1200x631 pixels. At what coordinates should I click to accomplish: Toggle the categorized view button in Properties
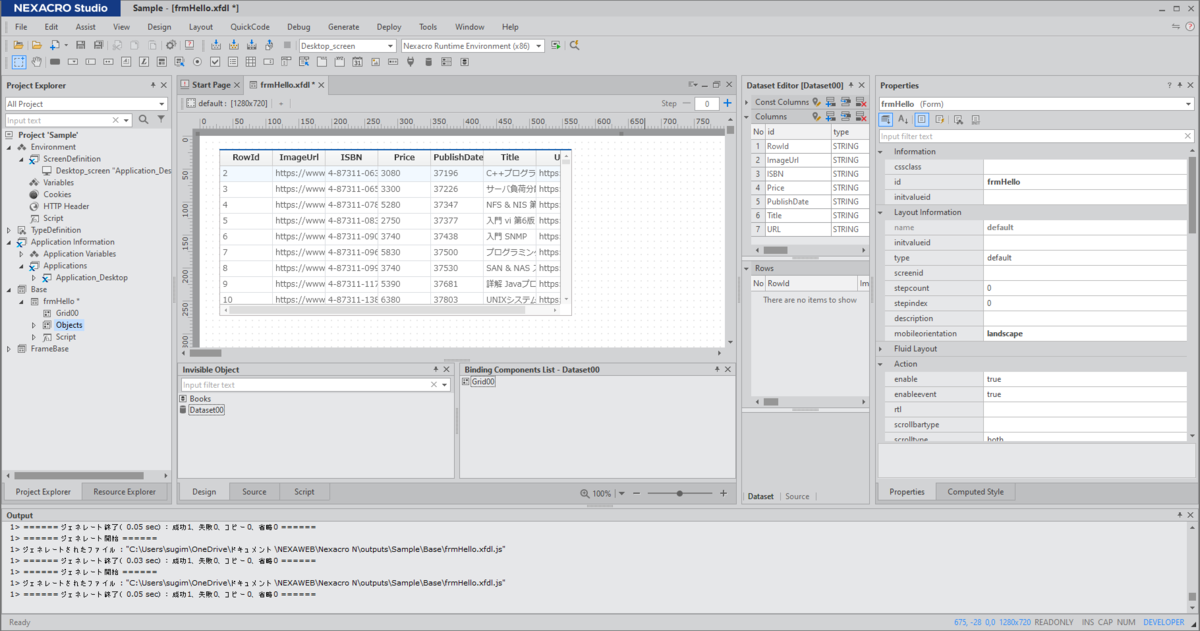tap(886, 119)
